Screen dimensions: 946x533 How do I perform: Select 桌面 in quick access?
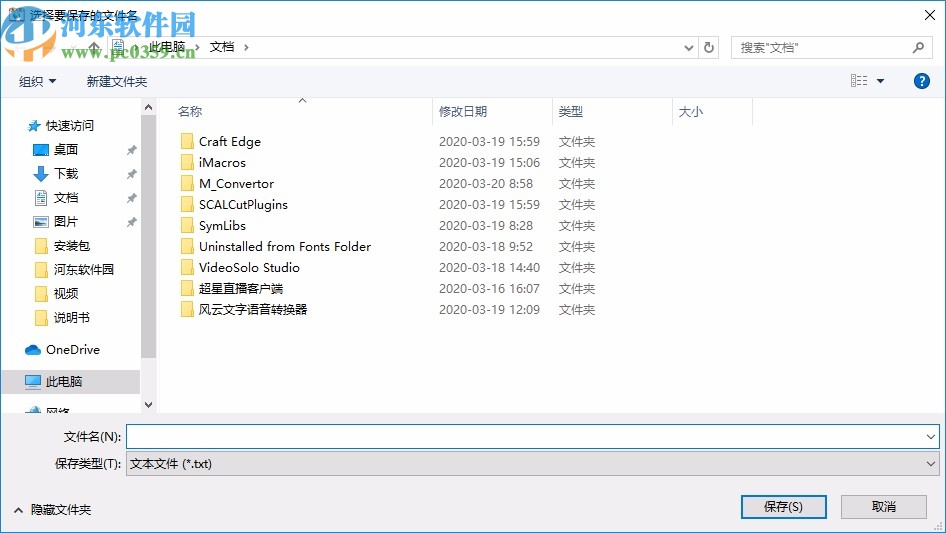pos(66,150)
